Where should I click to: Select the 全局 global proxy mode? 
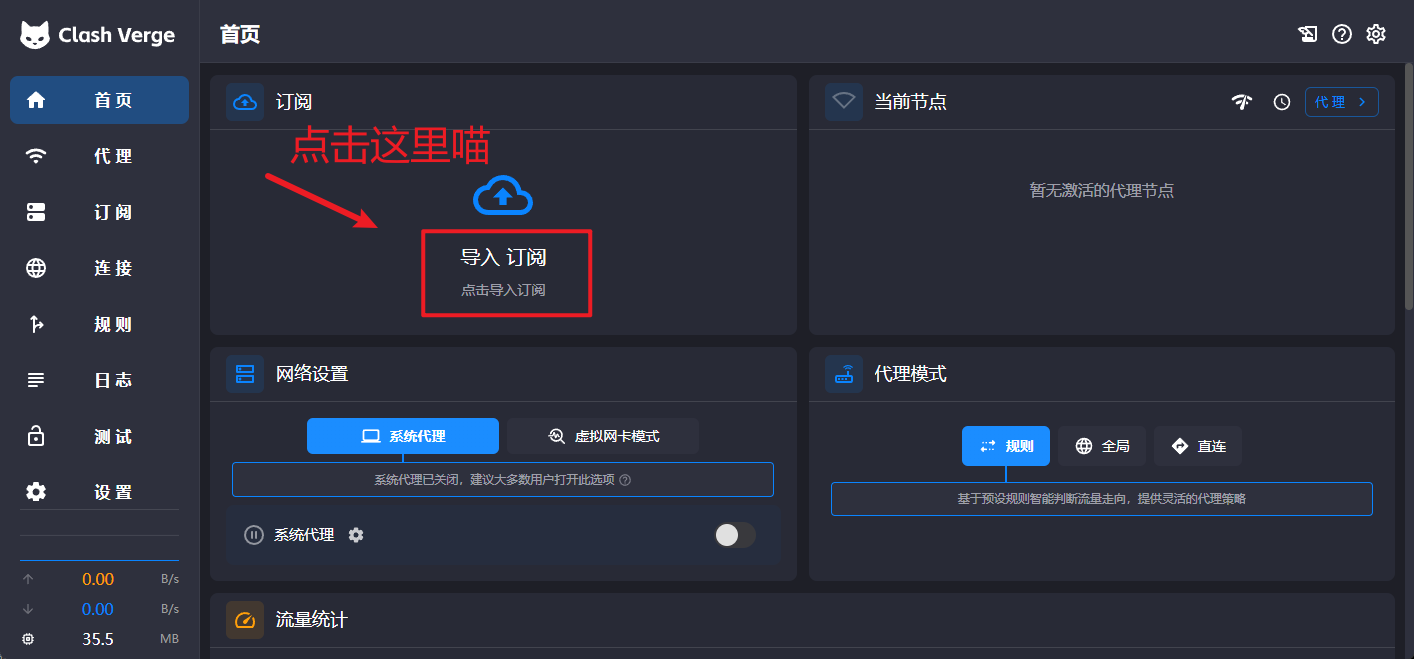point(1102,446)
